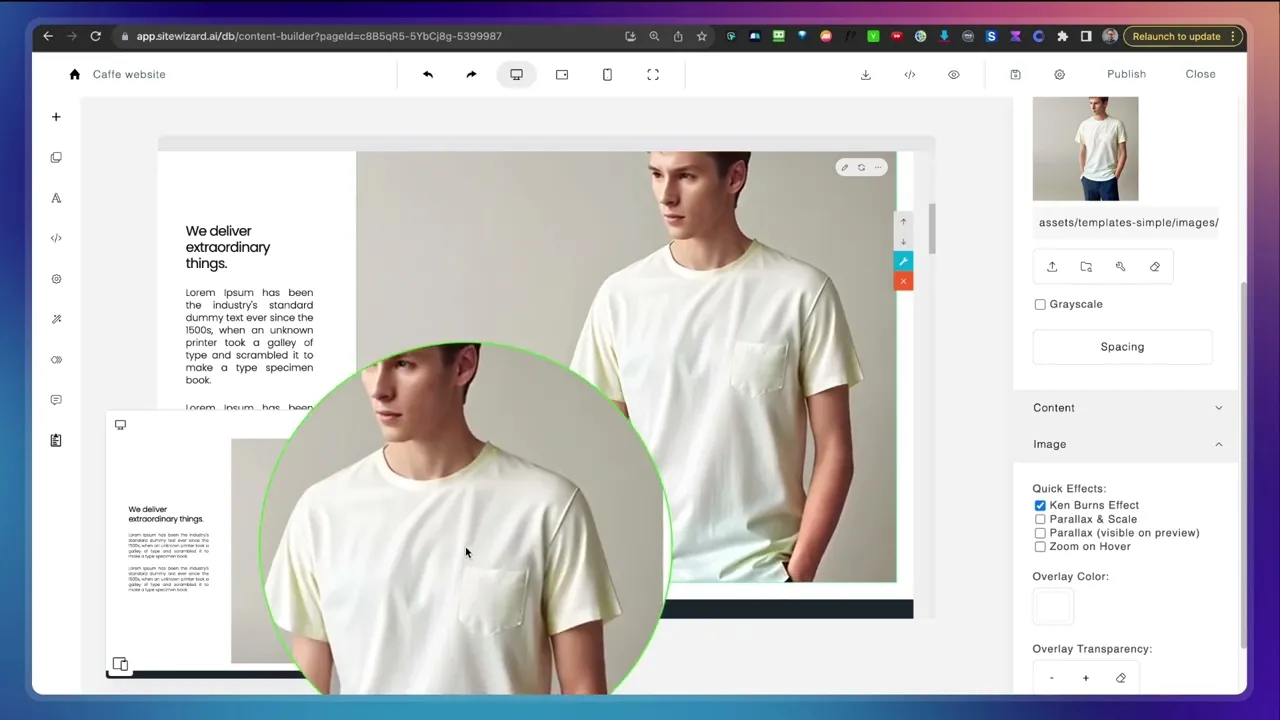This screenshot has width=1280, height=720.
Task: Enter fullscreen view mode
Action: coord(653,74)
